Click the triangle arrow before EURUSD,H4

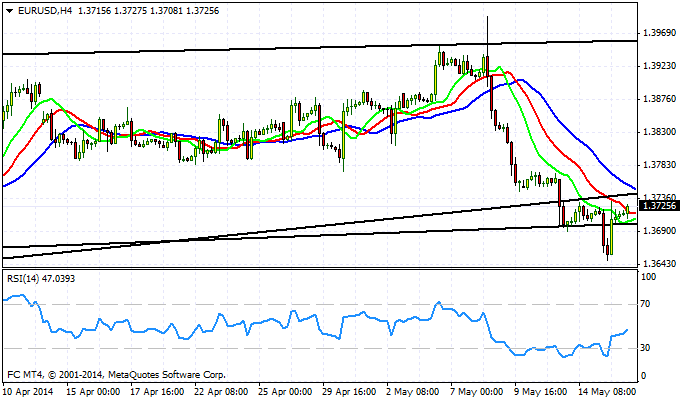[10, 11]
